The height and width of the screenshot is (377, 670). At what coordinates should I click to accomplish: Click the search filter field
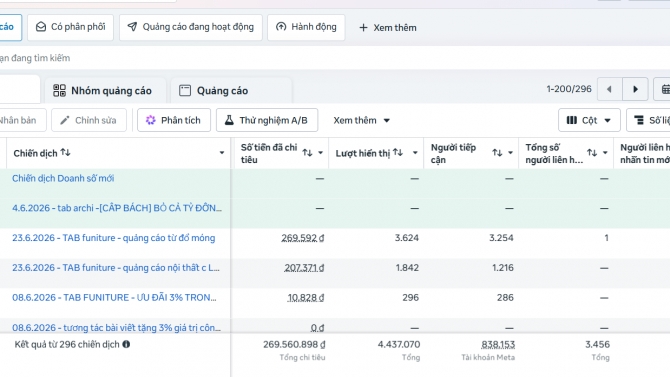(x=335, y=58)
